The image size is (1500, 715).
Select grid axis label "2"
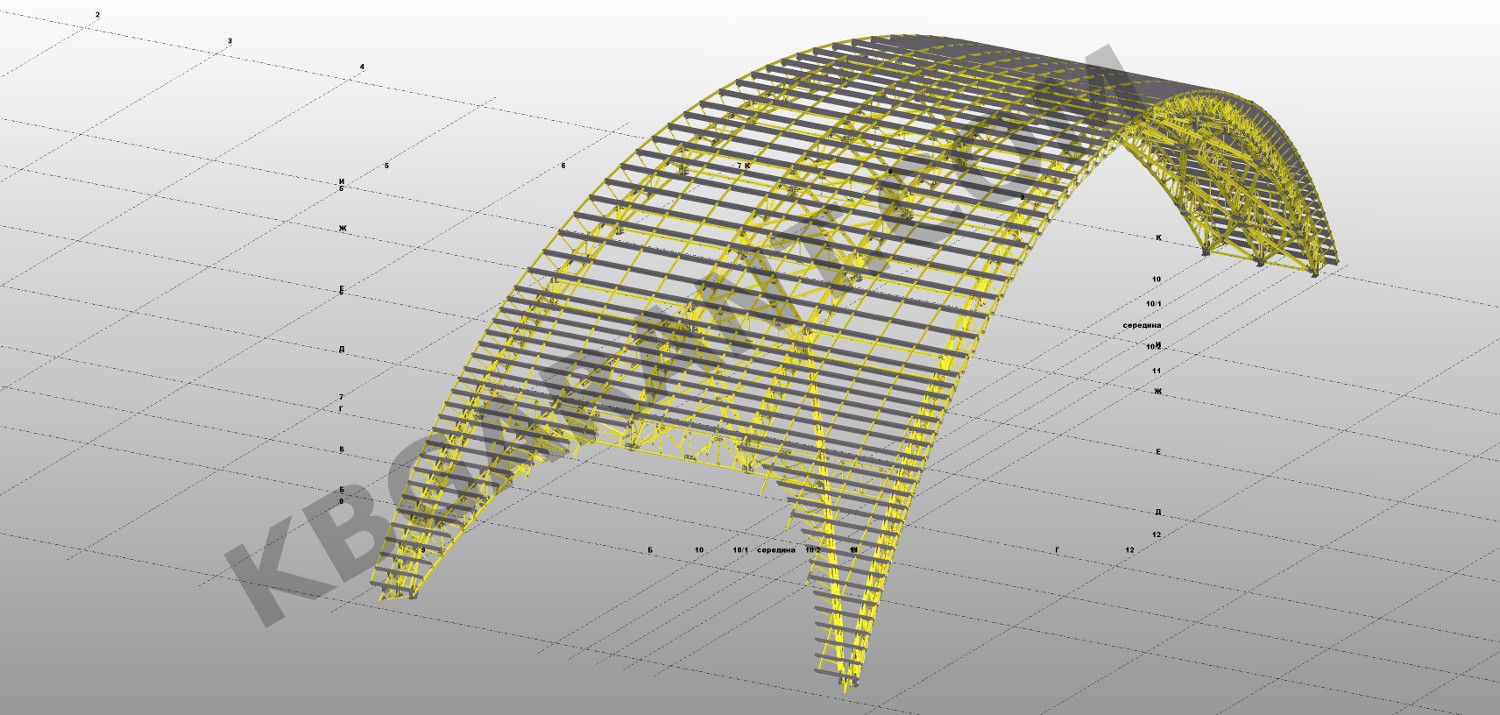point(97,15)
